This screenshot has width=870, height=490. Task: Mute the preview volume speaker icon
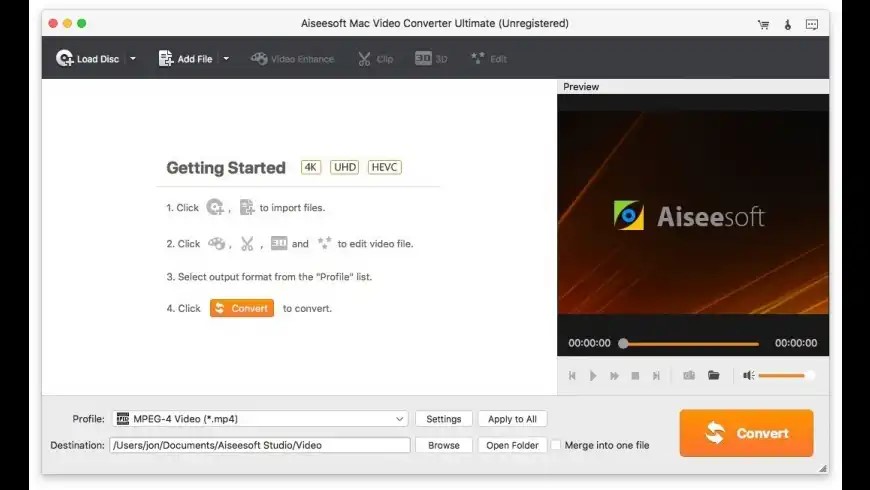click(748, 376)
